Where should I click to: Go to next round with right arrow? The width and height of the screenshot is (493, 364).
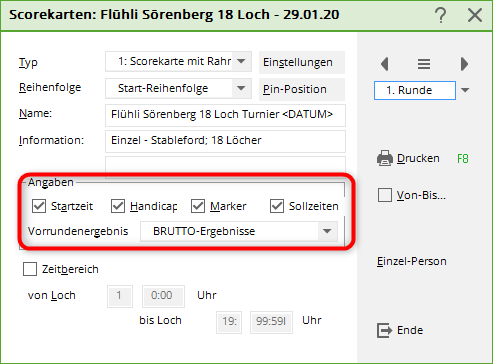tap(464, 64)
